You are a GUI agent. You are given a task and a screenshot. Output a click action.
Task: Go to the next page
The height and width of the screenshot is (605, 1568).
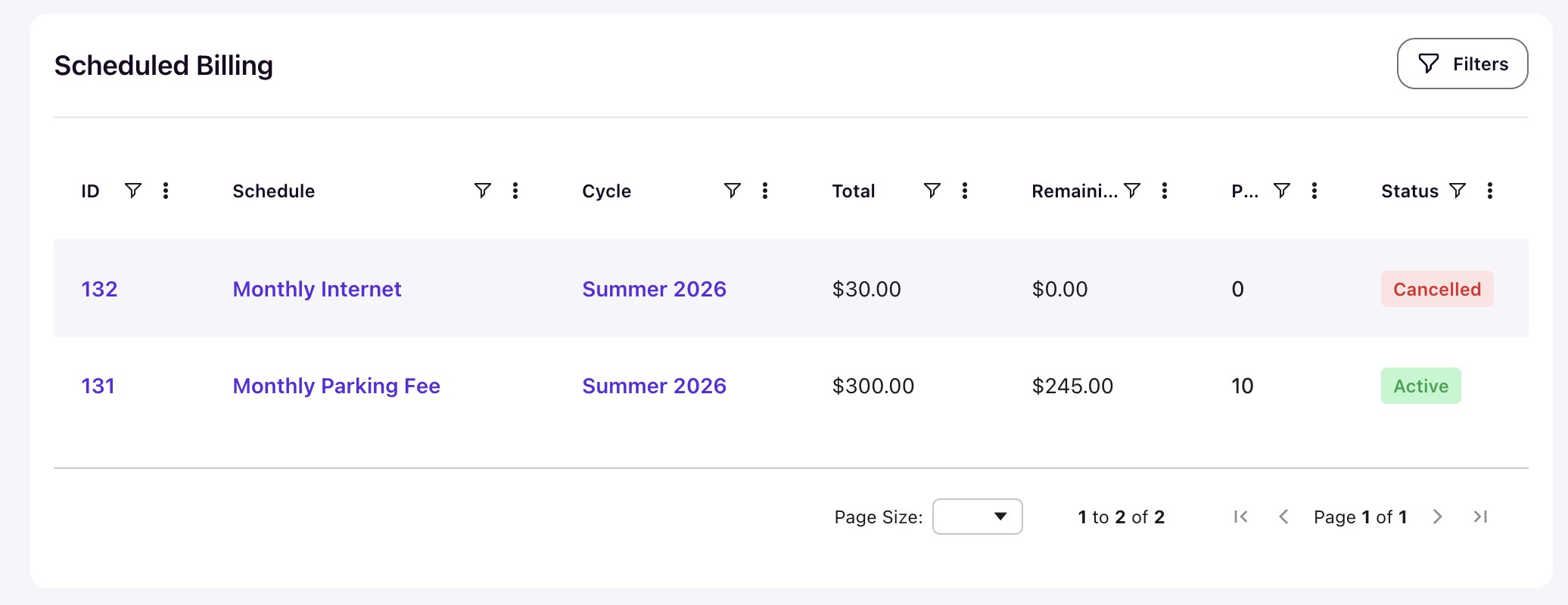[1438, 517]
